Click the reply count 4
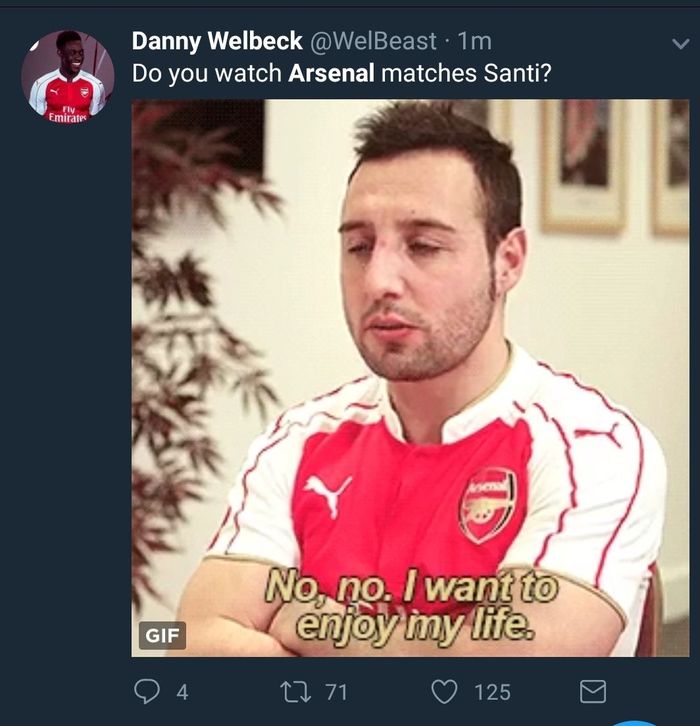Image resolution: width=700 pixels, height=726 pixels. tap(182, 693)
